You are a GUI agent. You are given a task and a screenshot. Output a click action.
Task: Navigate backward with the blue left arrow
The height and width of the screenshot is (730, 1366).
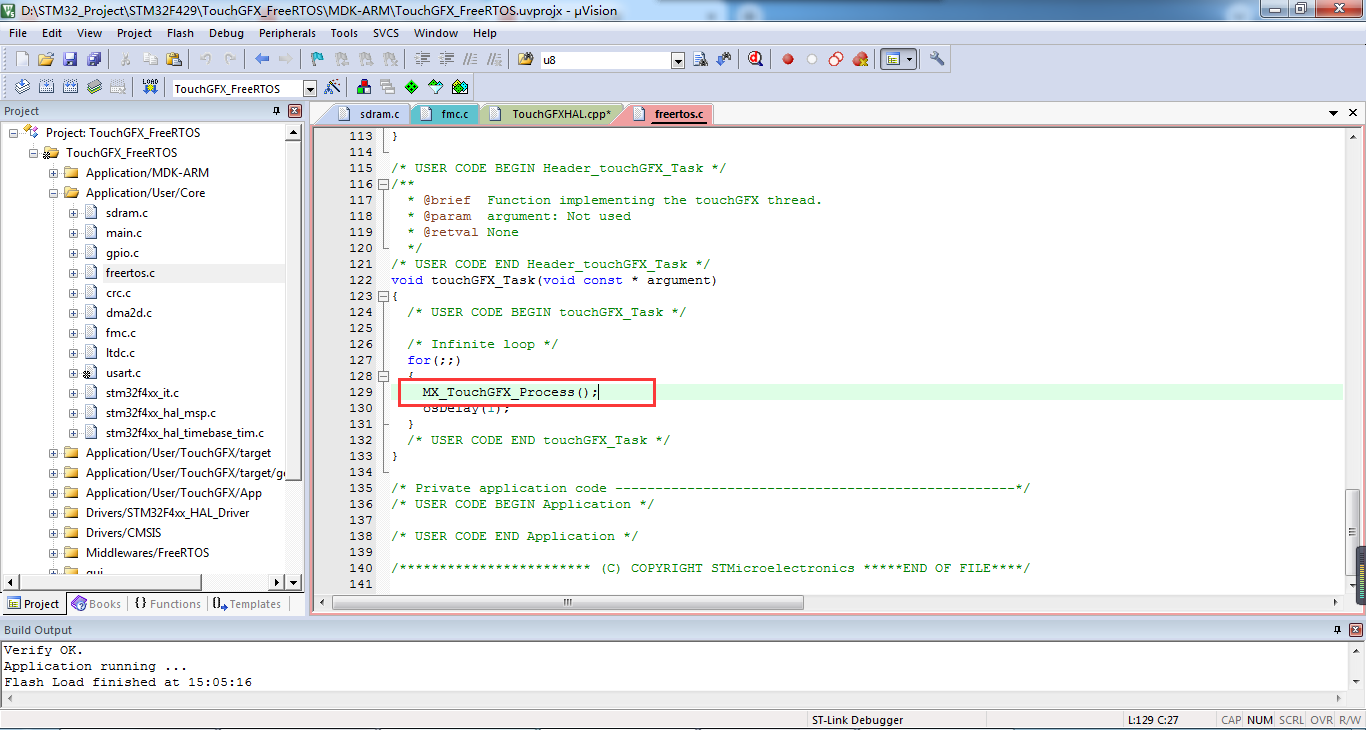click(262, 60)
